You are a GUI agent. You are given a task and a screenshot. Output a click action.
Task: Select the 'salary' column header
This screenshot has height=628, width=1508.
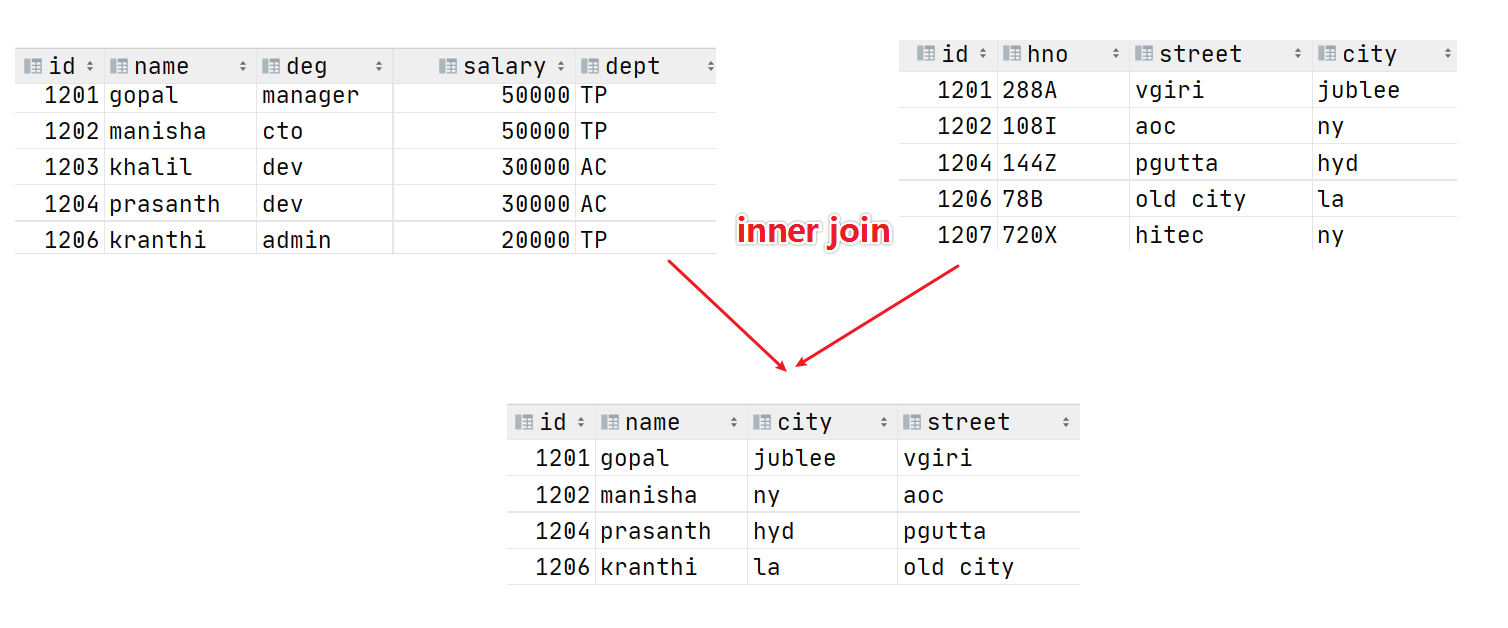[x=504, y=66]
